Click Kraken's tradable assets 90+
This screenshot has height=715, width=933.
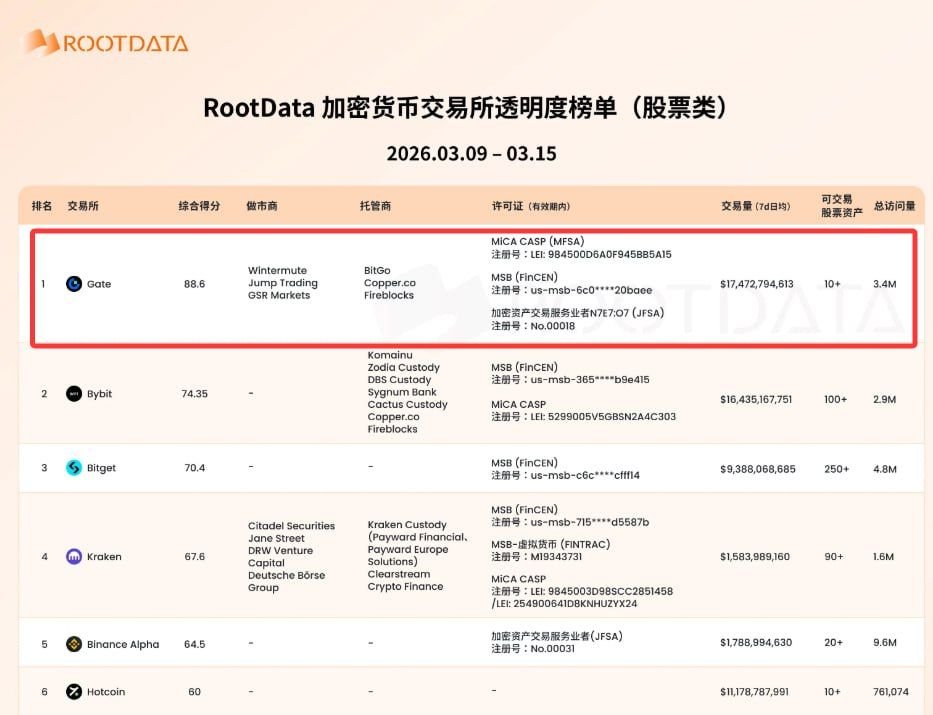[834, 557]
